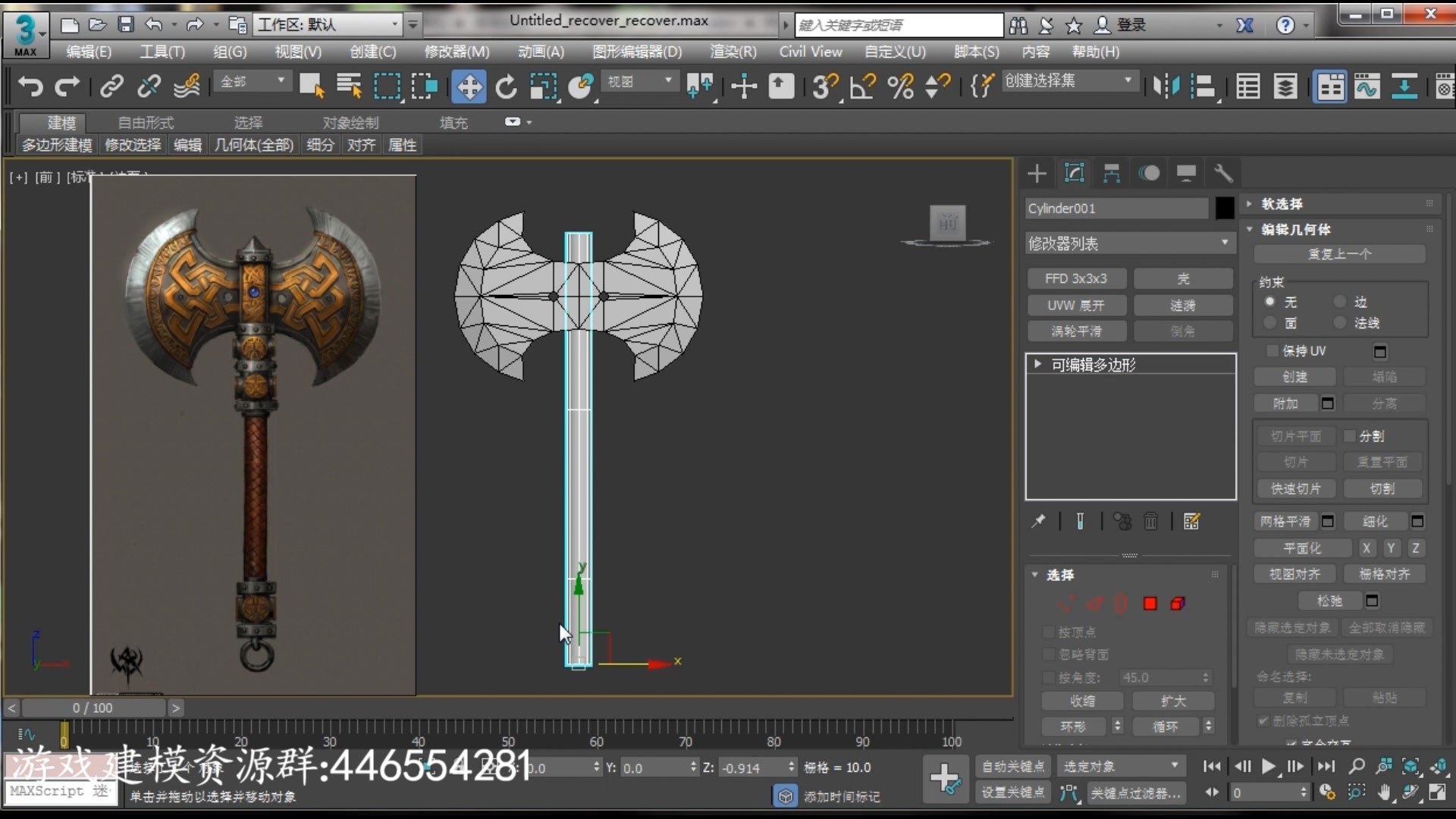The image size is (1456, 819).
Task: Click Configure Modifier Sets icon
Action: (1191, 521)
